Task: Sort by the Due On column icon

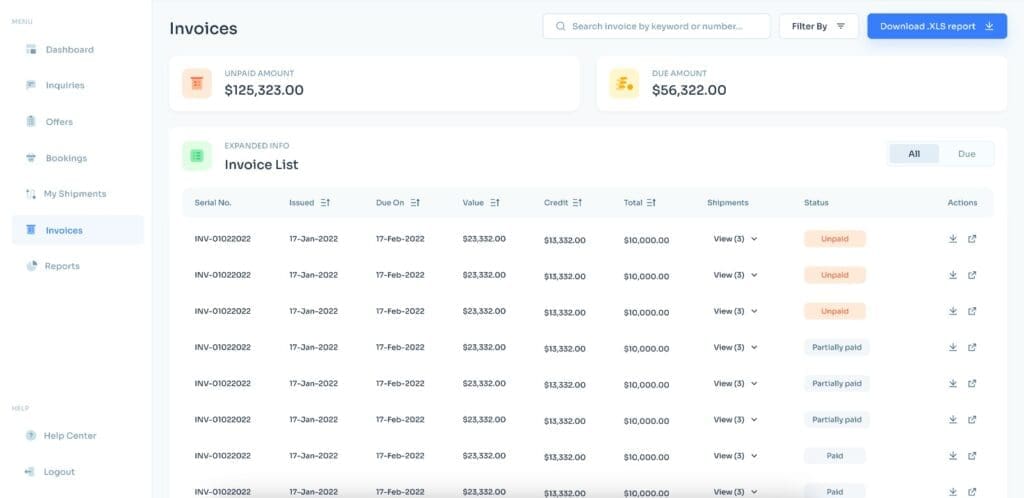Action: 414,203
